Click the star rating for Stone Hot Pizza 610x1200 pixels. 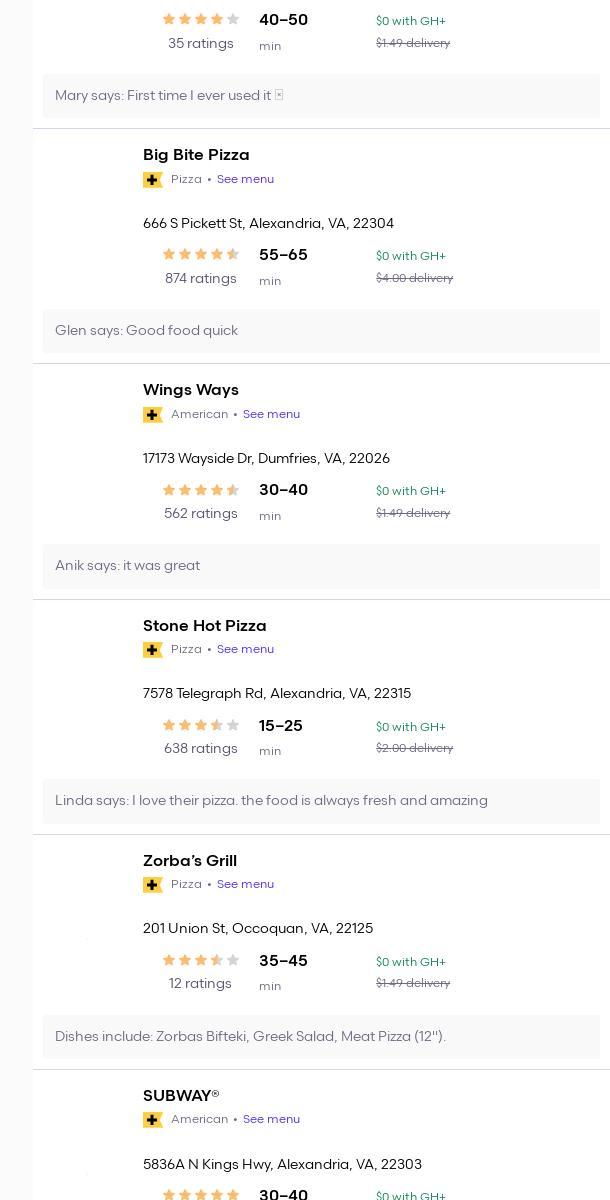click(201, 726)
